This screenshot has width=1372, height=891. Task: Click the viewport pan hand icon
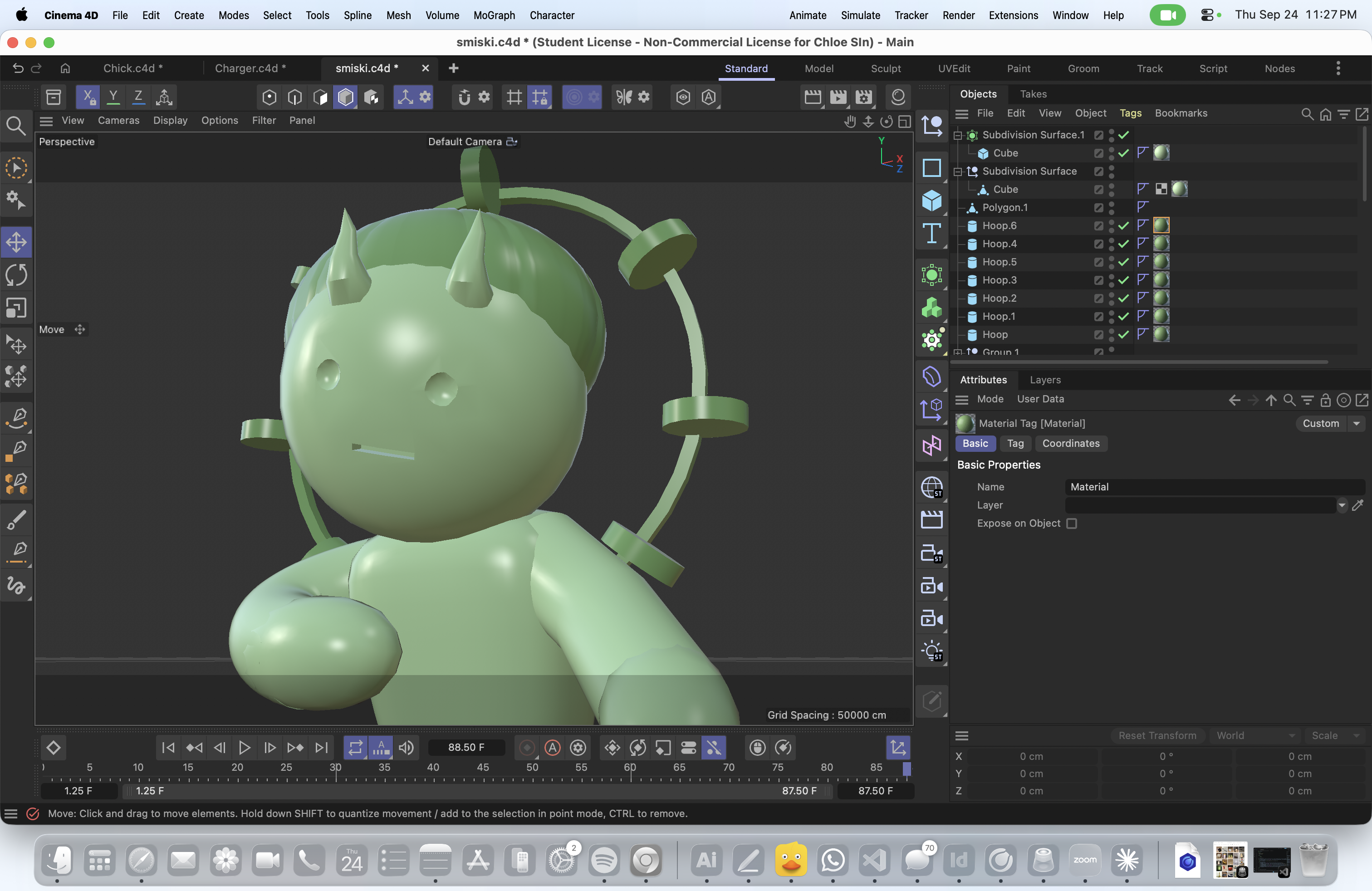850,121
